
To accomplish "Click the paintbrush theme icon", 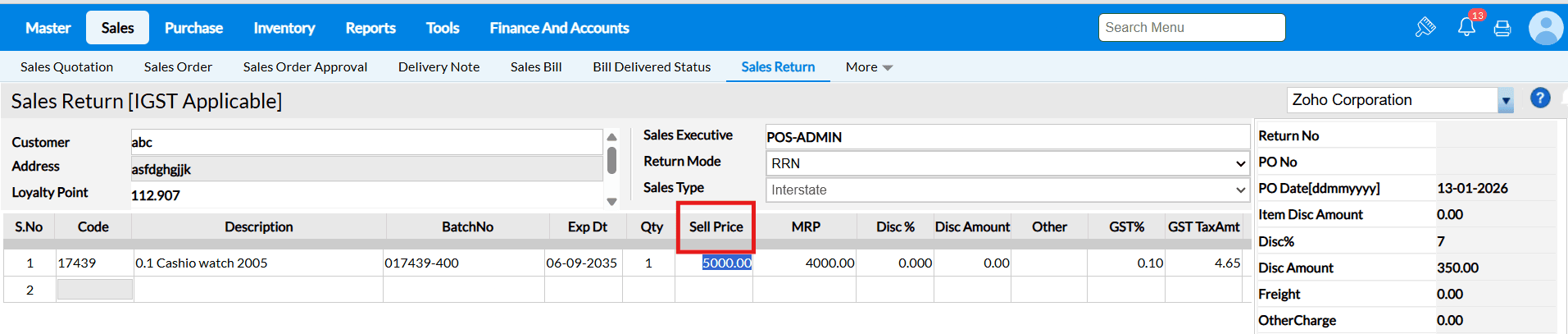I will tap(1425, 28).
